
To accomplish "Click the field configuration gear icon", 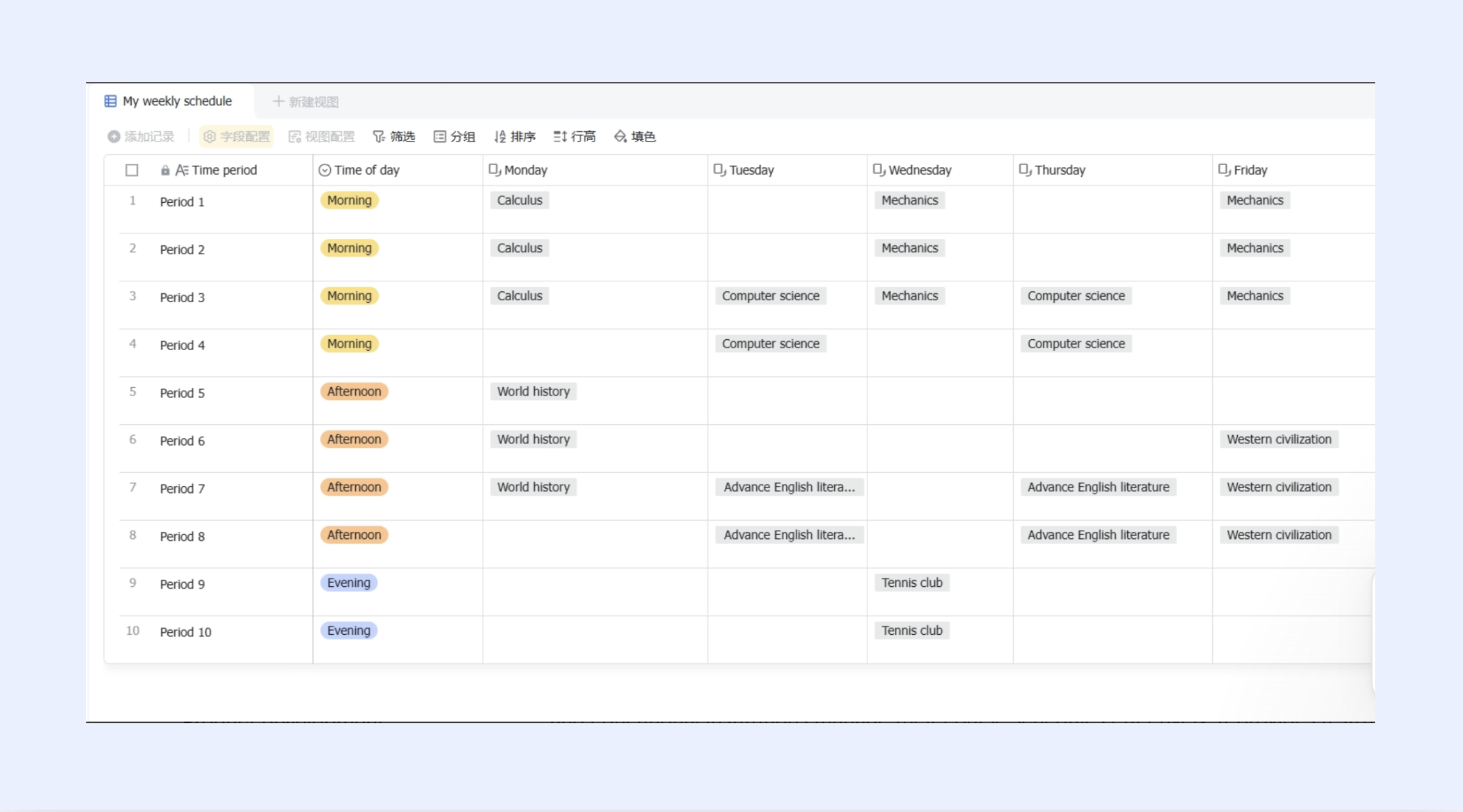I will pos(209,137).
